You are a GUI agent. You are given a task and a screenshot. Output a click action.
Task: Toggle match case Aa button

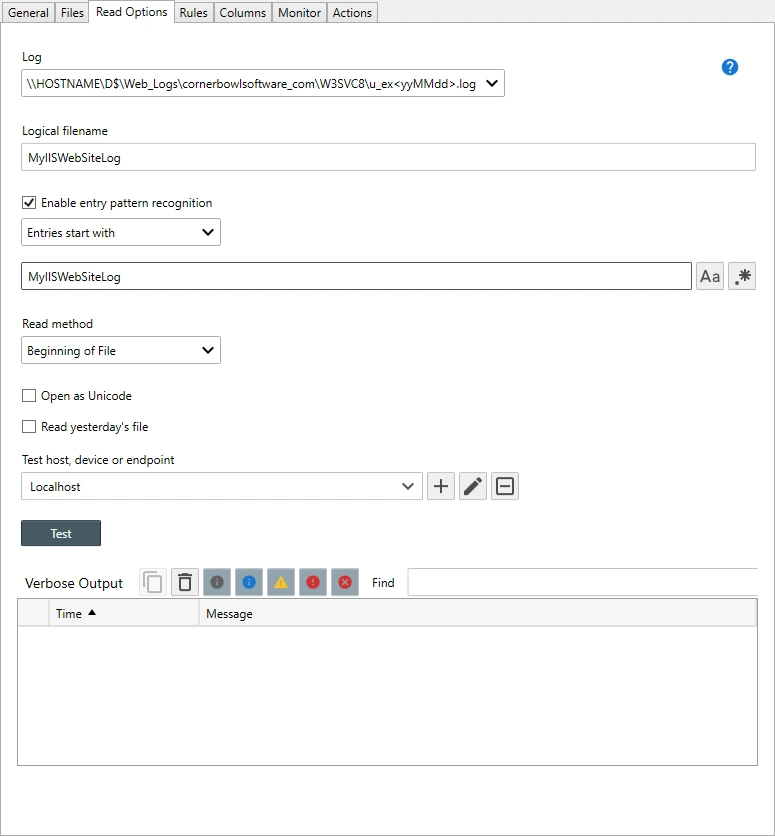point(710,277)
